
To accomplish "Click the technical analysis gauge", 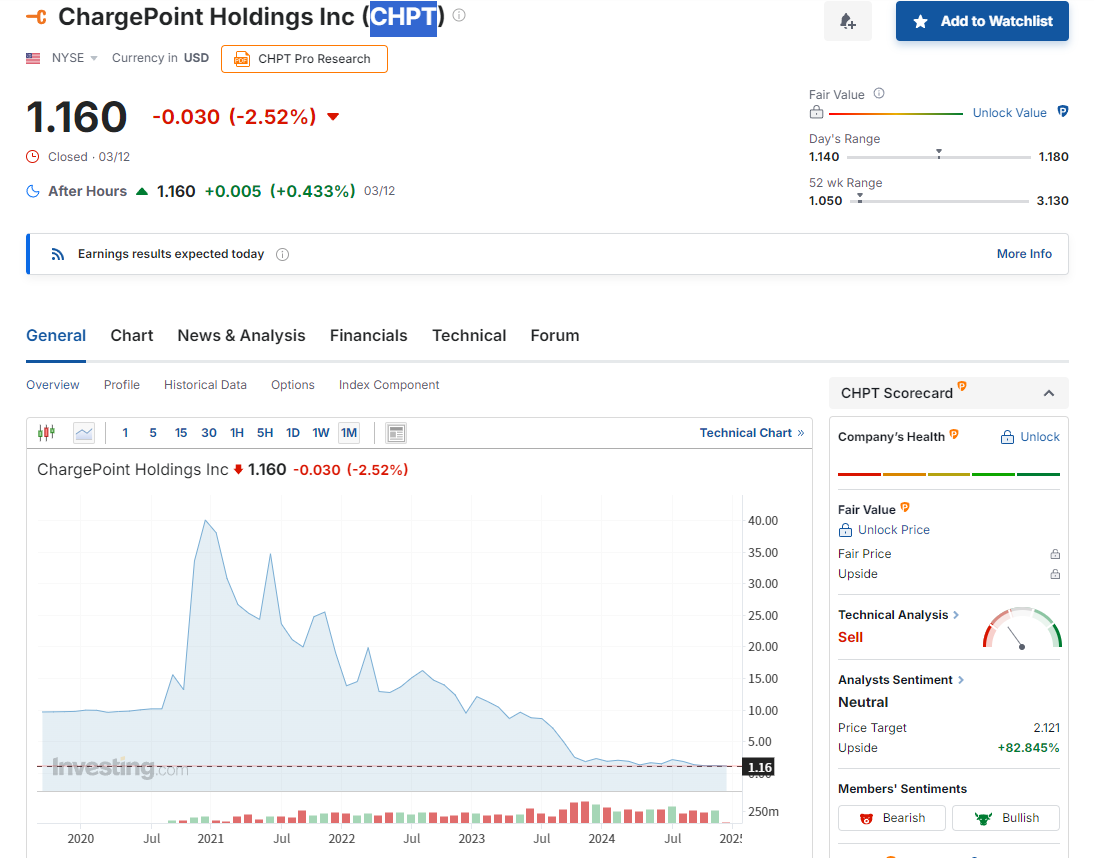I will click(x=1022, y=628).
